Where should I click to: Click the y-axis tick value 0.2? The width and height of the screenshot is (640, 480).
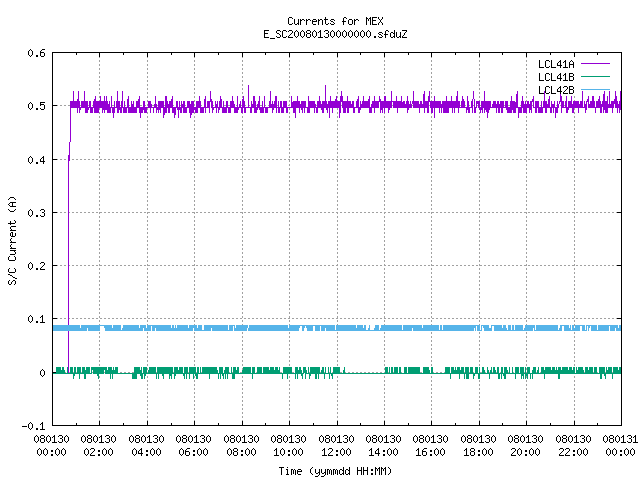36,266
